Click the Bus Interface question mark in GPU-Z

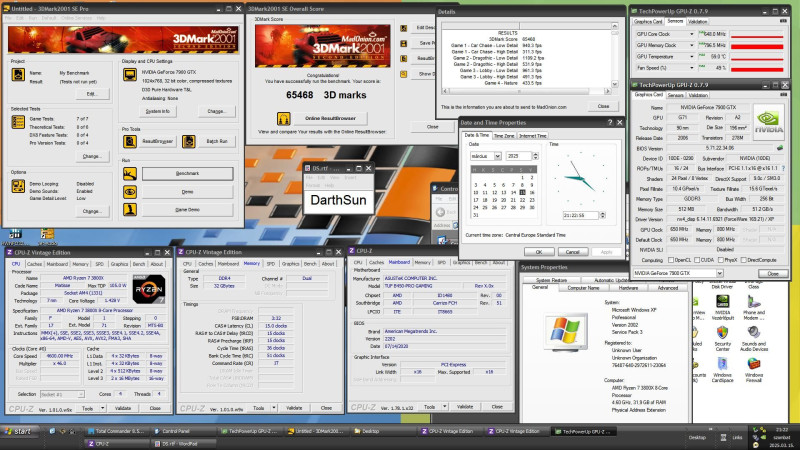coord(783,168)
